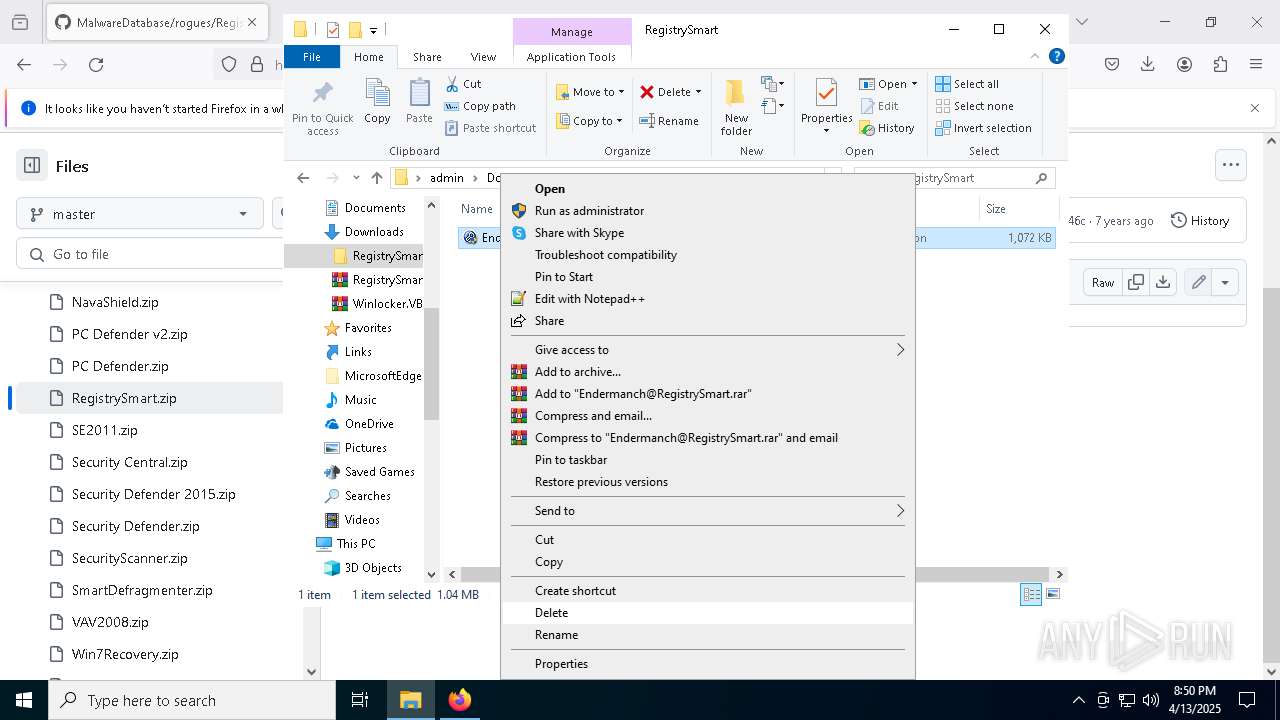
Task: Switch to large icons view button
Action: click(x=1052, y=594)
